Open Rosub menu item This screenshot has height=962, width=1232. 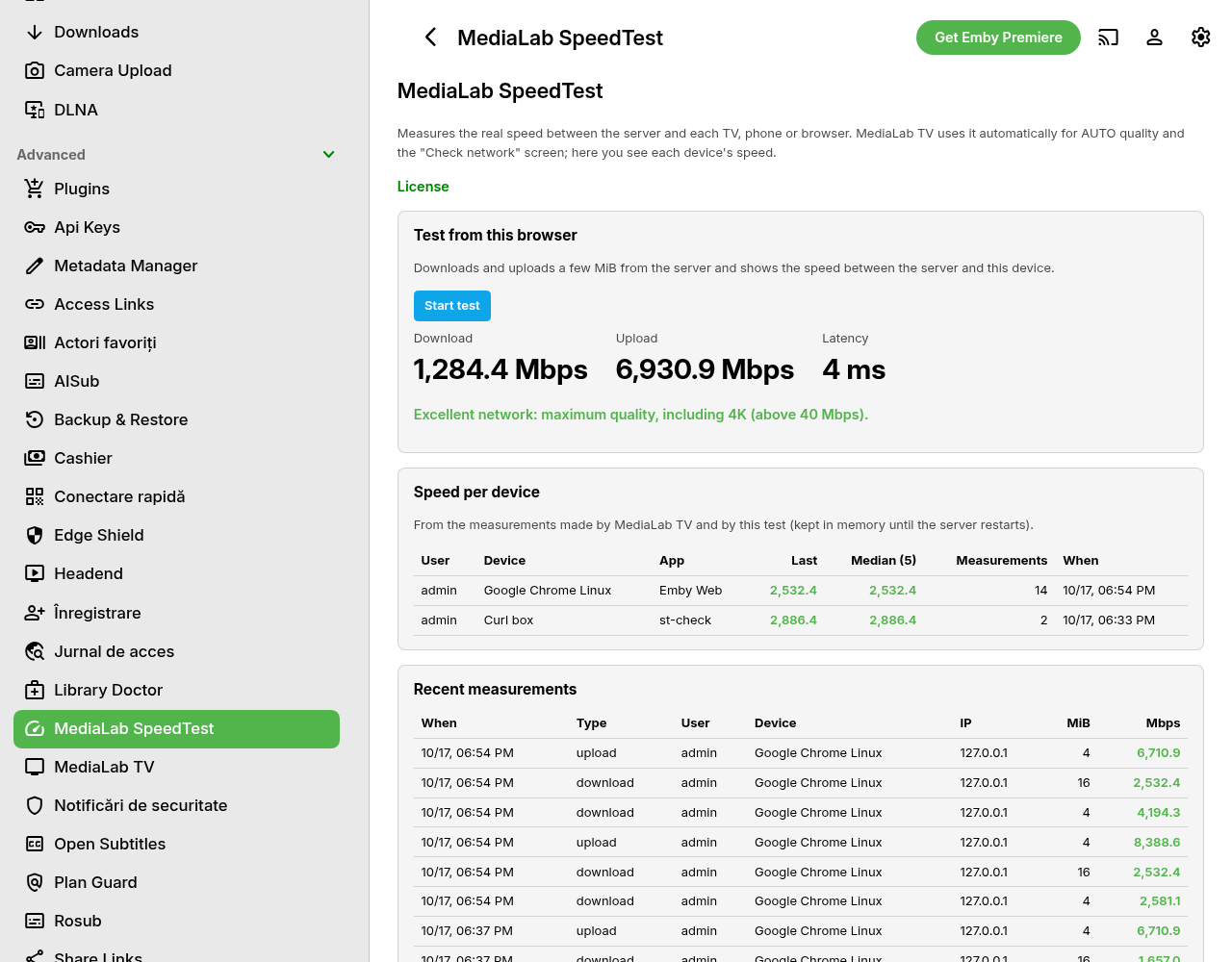coord(176,921)
